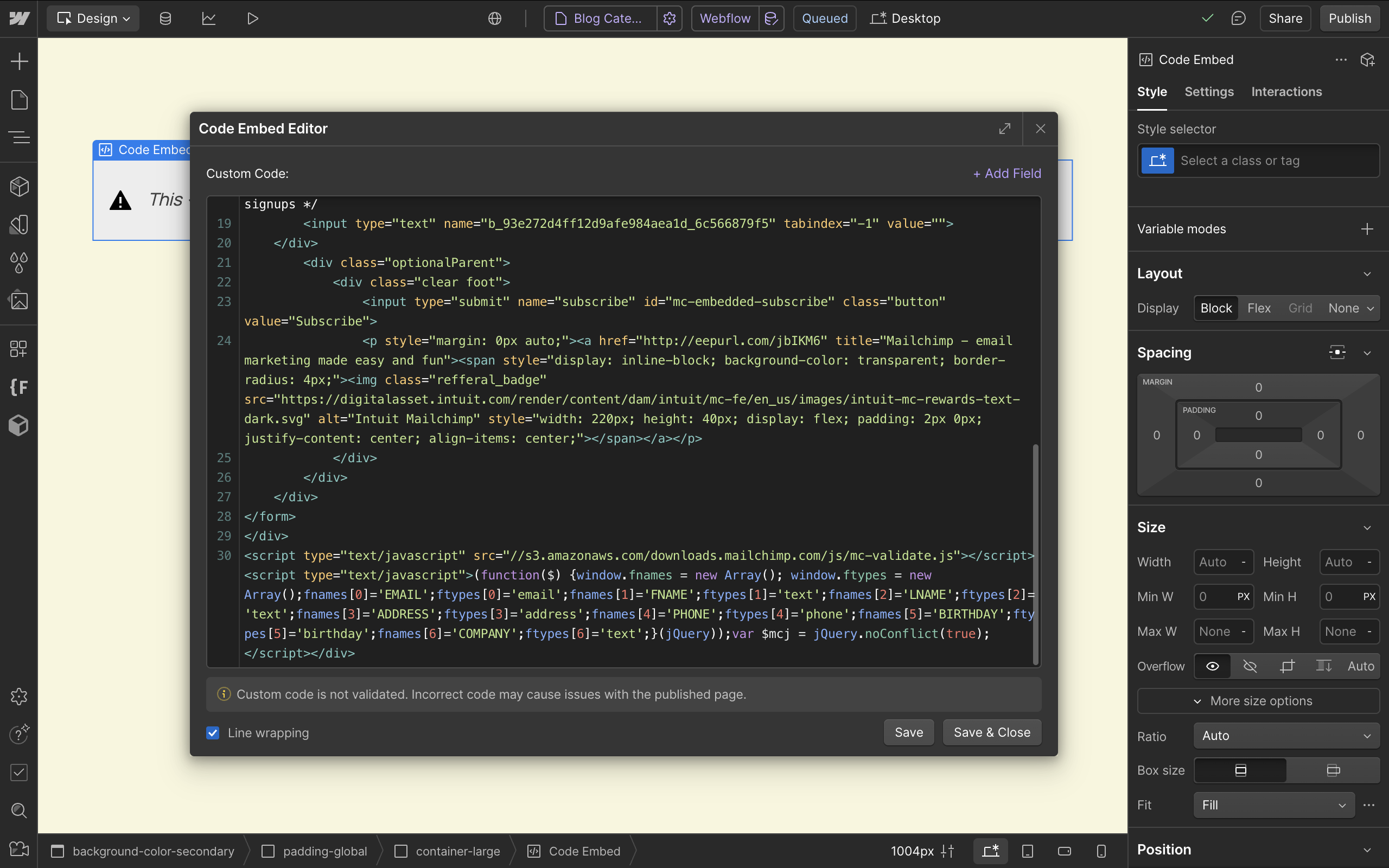Toggle the Line wrapping checkbox
1389x868 pixels.
pos(213,732)
